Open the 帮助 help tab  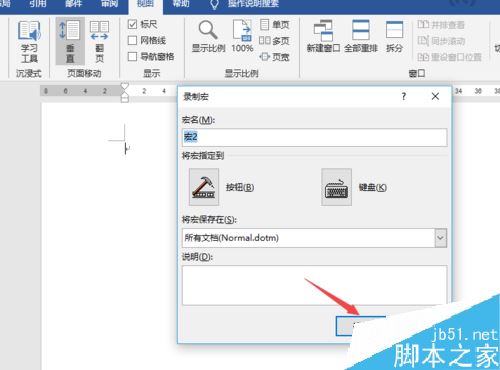[181, 4]
